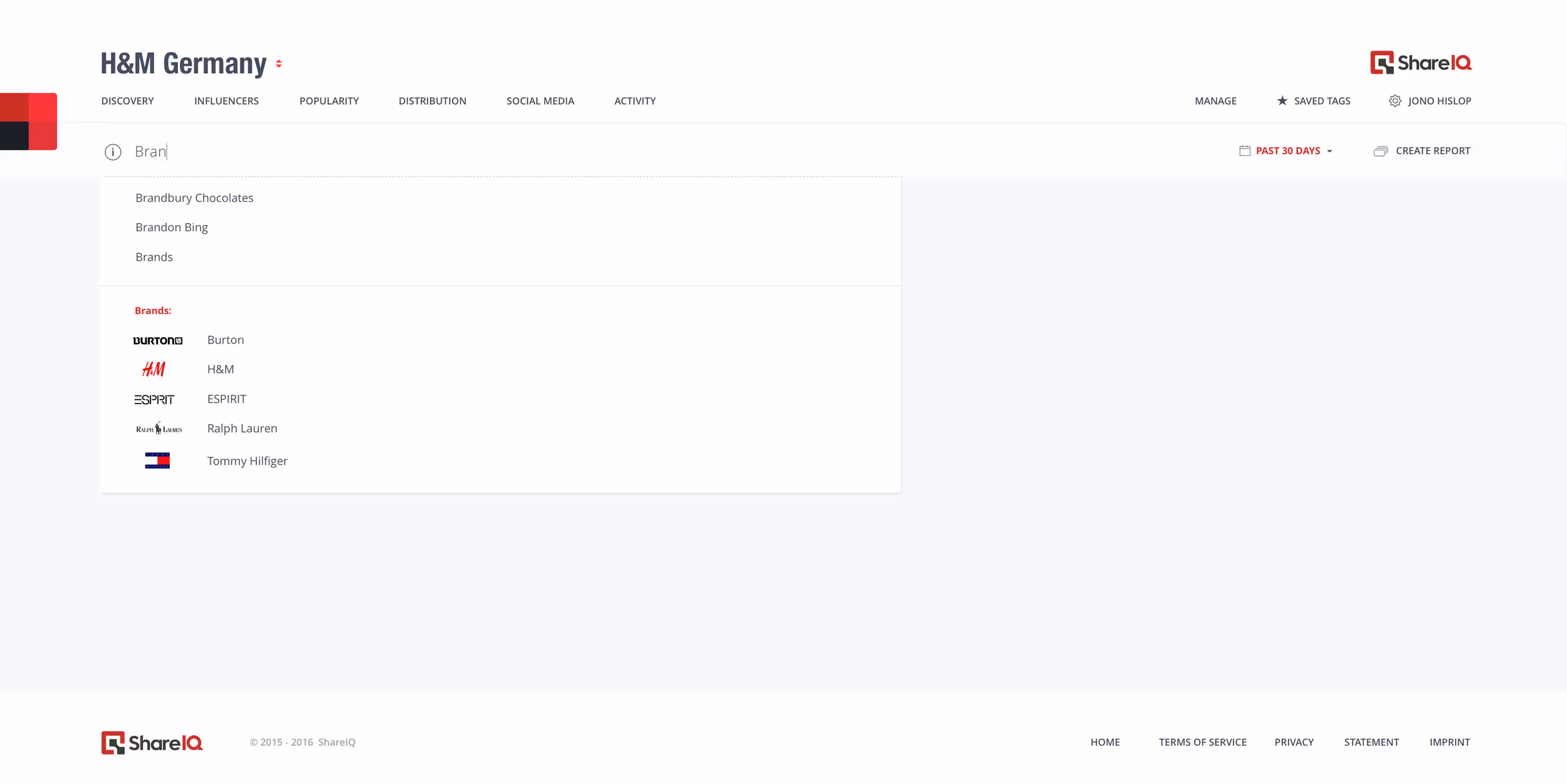
Task: Click the Esprit brand logo
Action: [154, 399]
